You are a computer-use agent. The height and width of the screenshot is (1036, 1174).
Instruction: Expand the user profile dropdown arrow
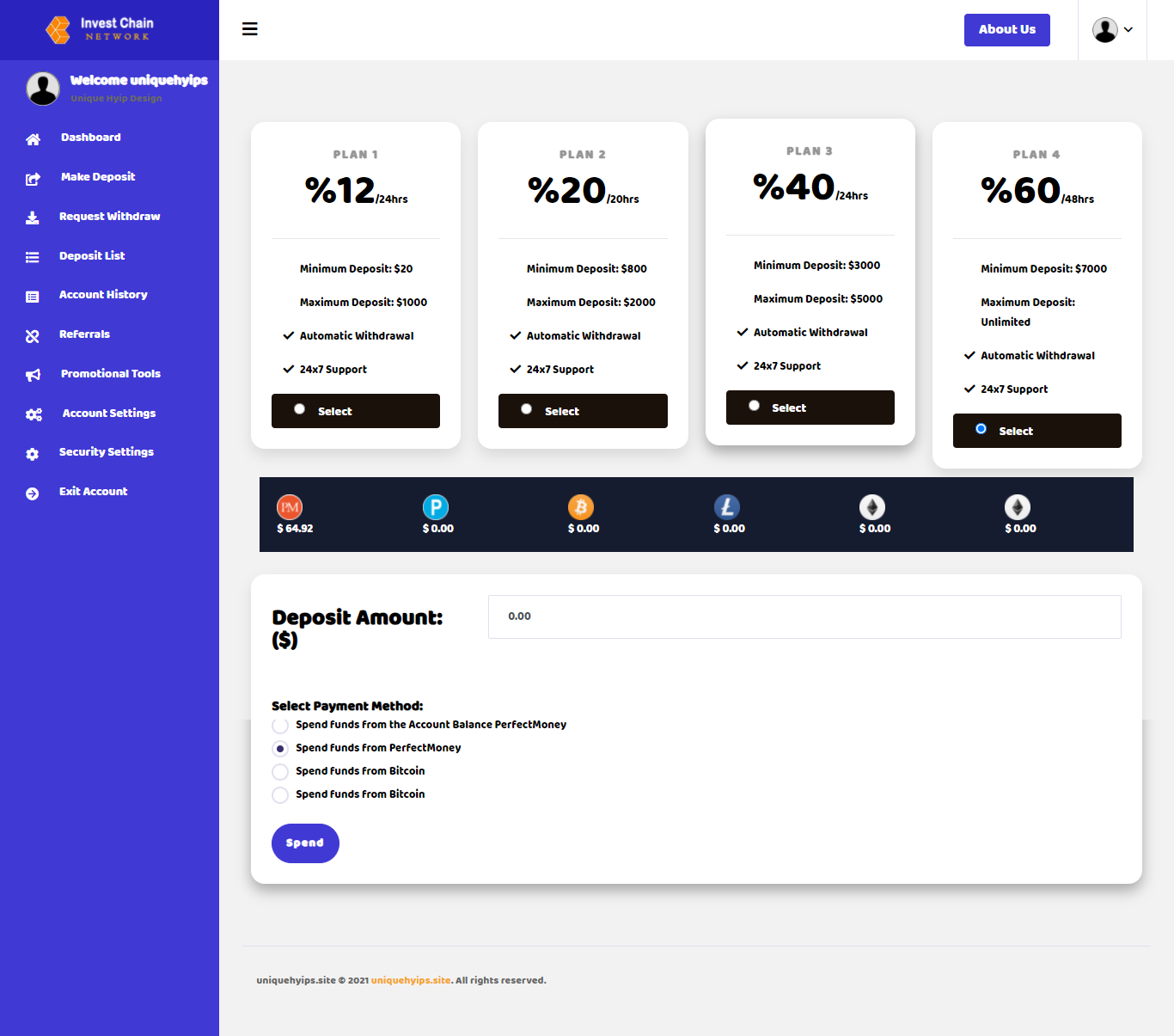coord(1128,30)
